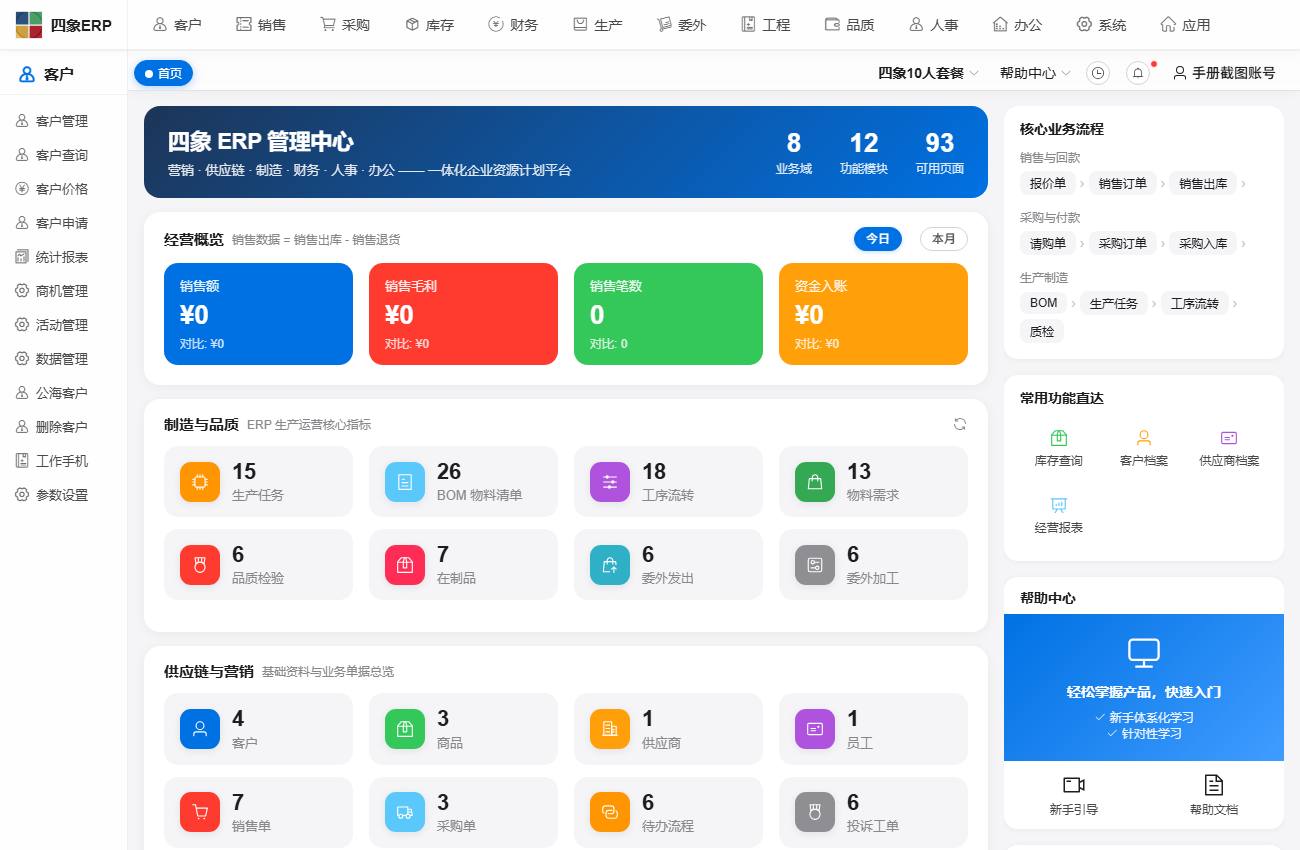Open 客户价格 in the sidebar
Viewport: 1300px width, 850px height.
click(x=63, y=189)
